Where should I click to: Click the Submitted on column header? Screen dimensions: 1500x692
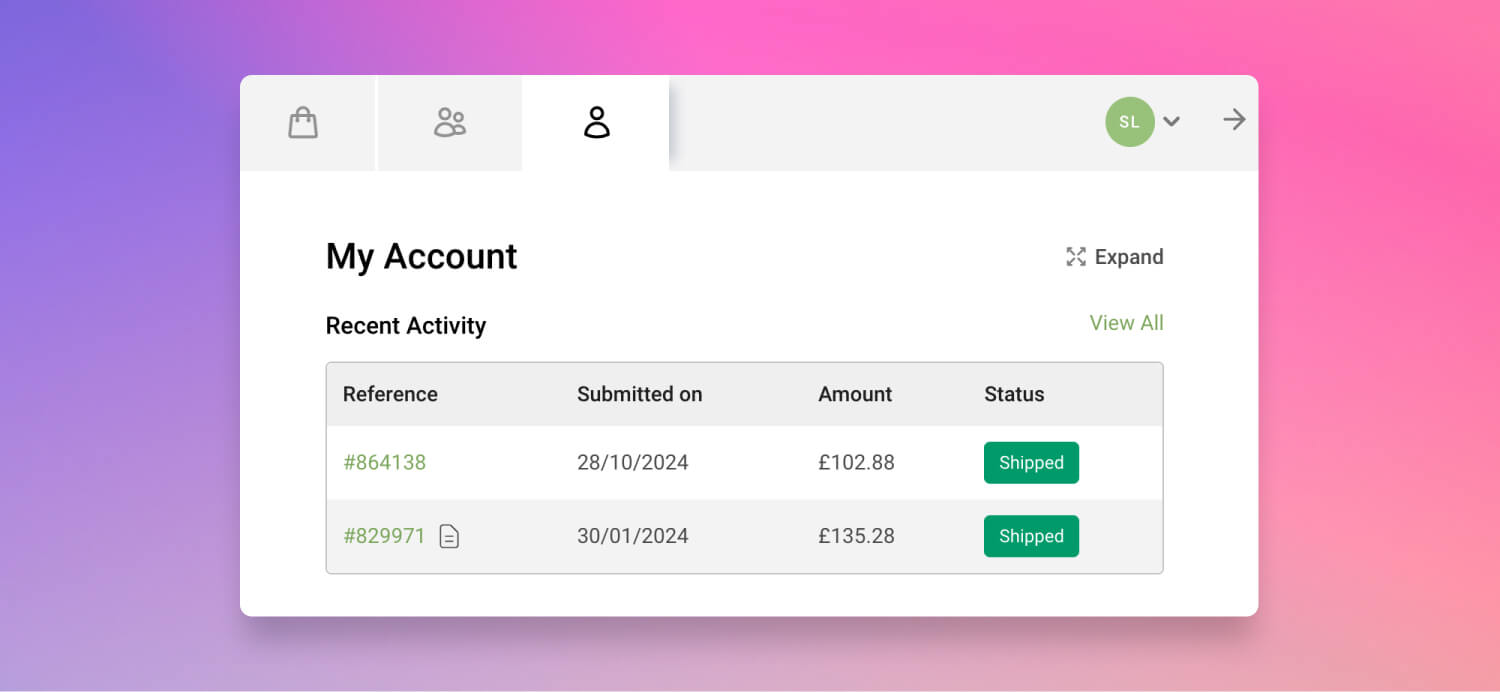pyautogui.click(x=640, y=394)
